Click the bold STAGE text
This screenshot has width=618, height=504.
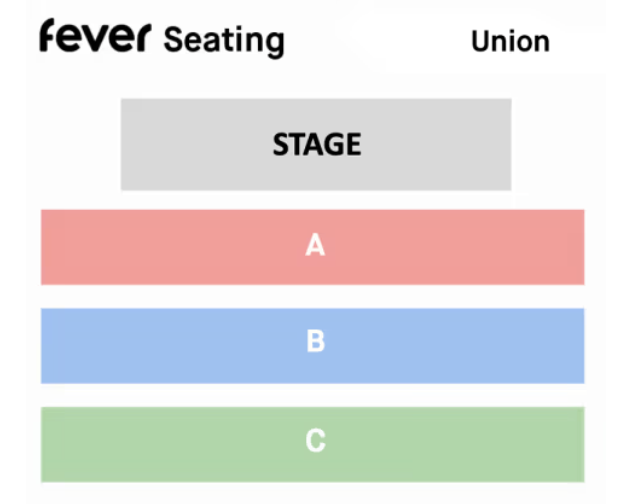(x=316, y=145)
